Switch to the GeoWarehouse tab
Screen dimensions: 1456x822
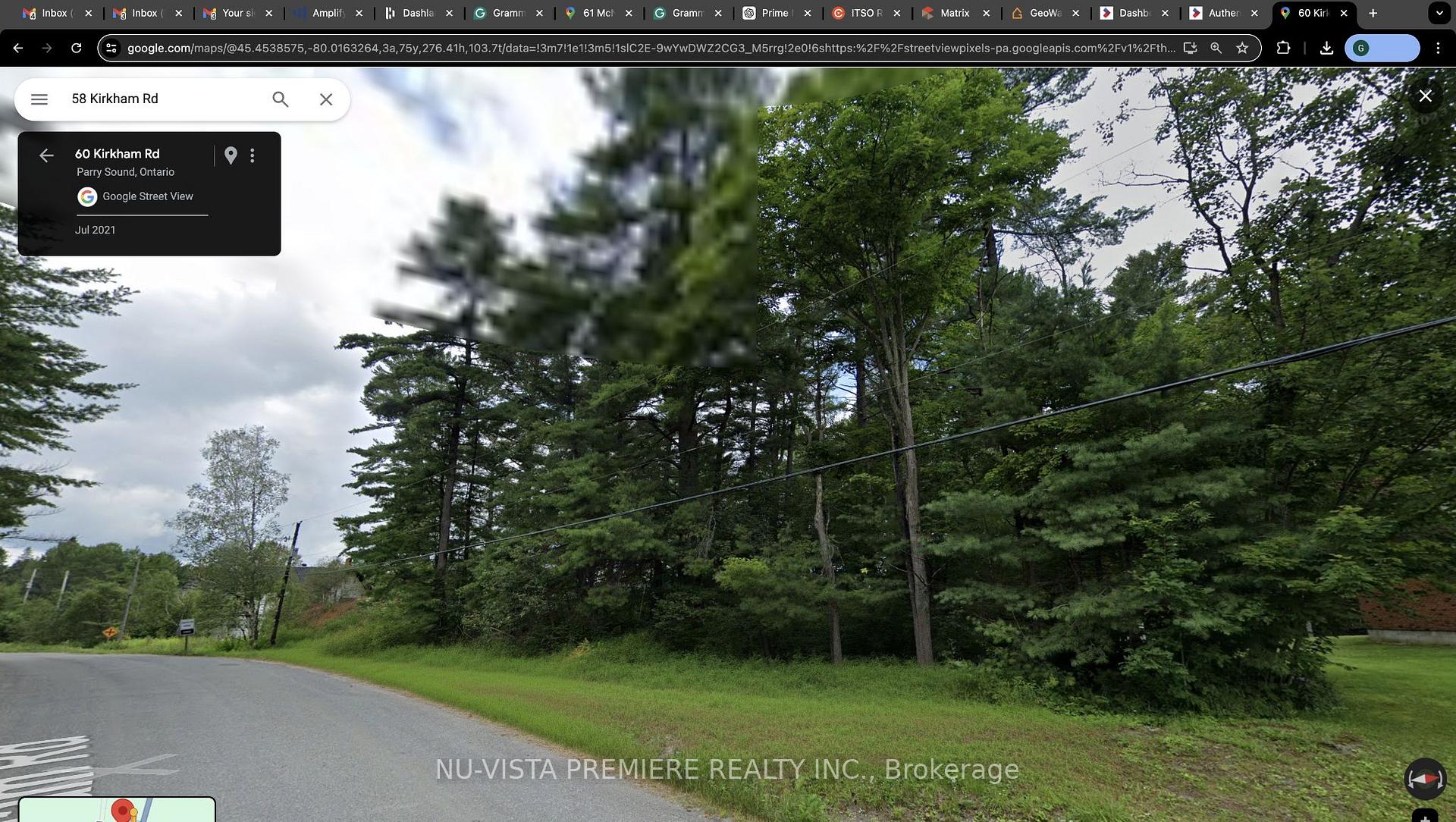point(1043,13)
